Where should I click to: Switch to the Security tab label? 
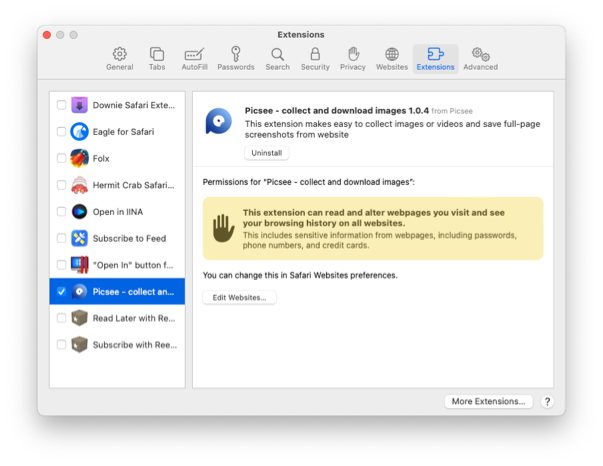point(315,67)
